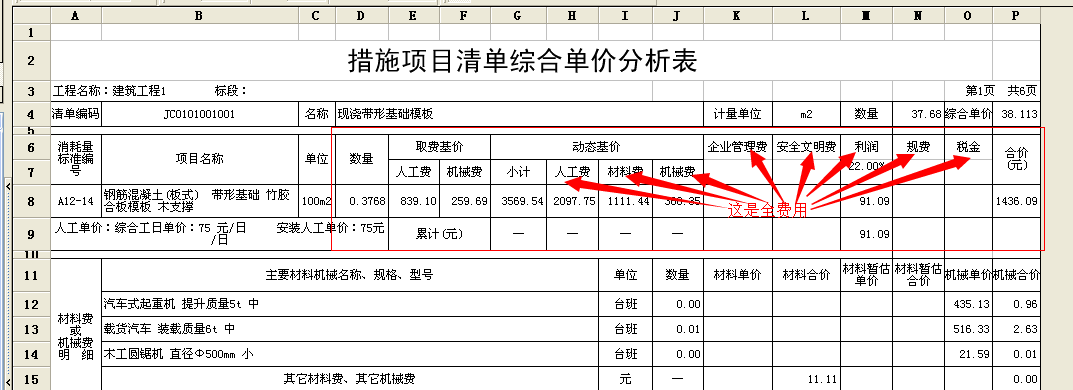Click the 汽车式起重机 提升质量5t row
This screenshot has width=1073, height=390.
350,304
